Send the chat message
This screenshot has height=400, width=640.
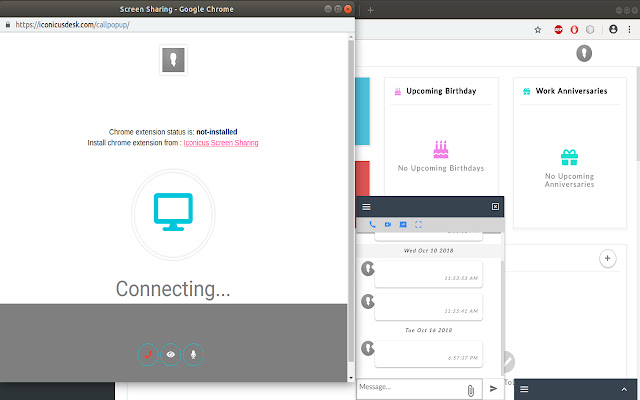[x=493, y=388]
